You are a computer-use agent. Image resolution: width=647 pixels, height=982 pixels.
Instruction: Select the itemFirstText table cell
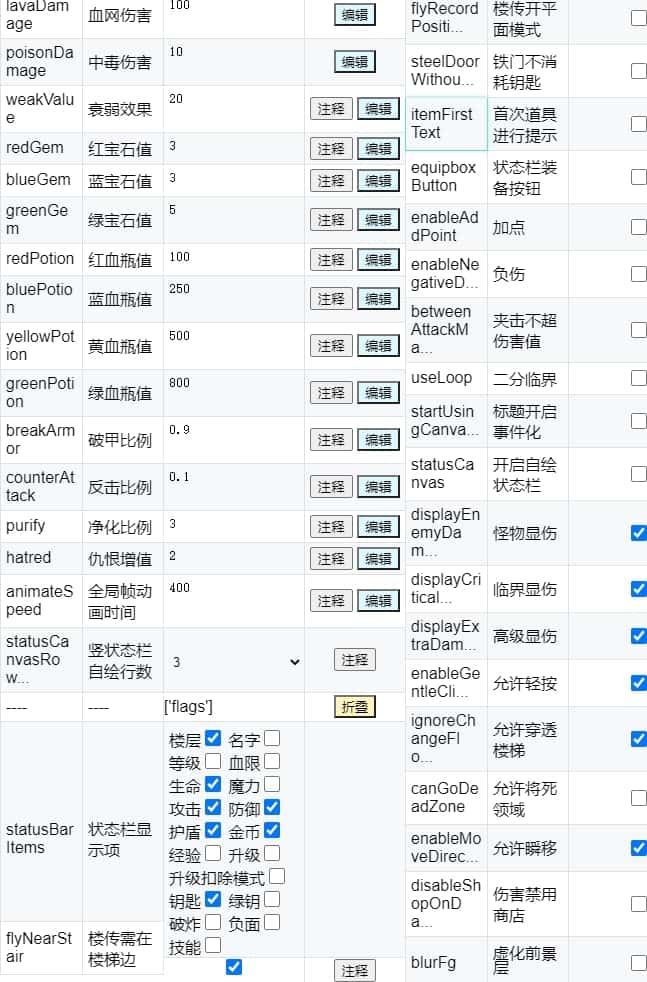coord(446,124)
